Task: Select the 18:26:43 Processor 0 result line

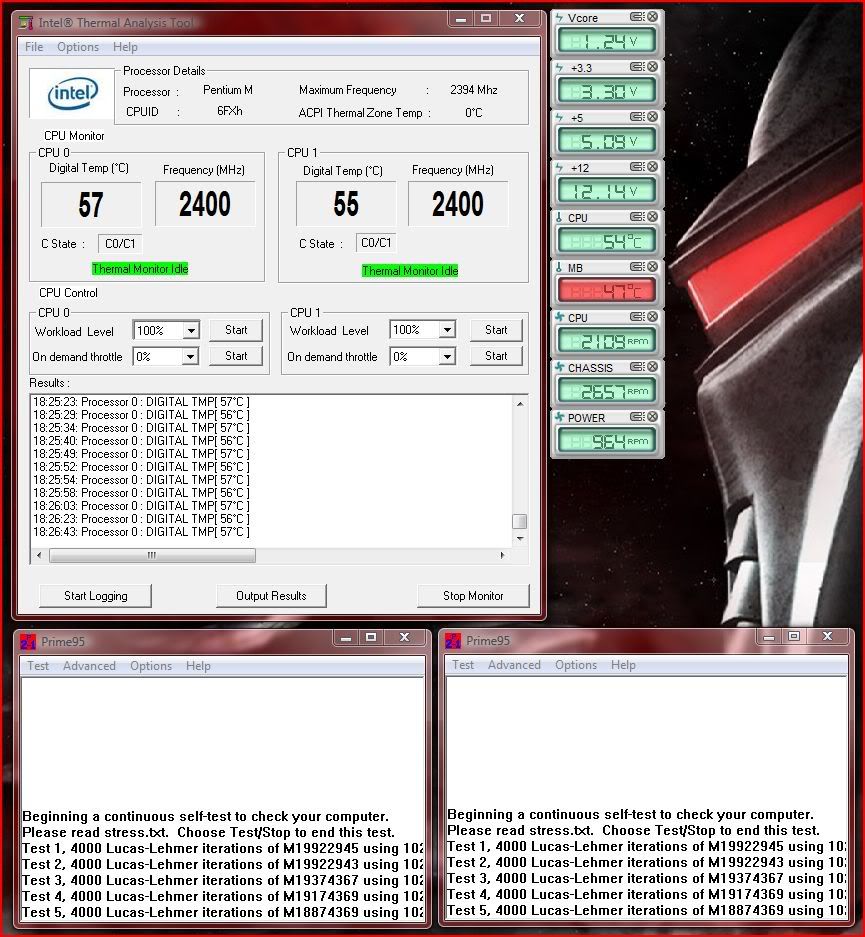Action: coord(141,532)
